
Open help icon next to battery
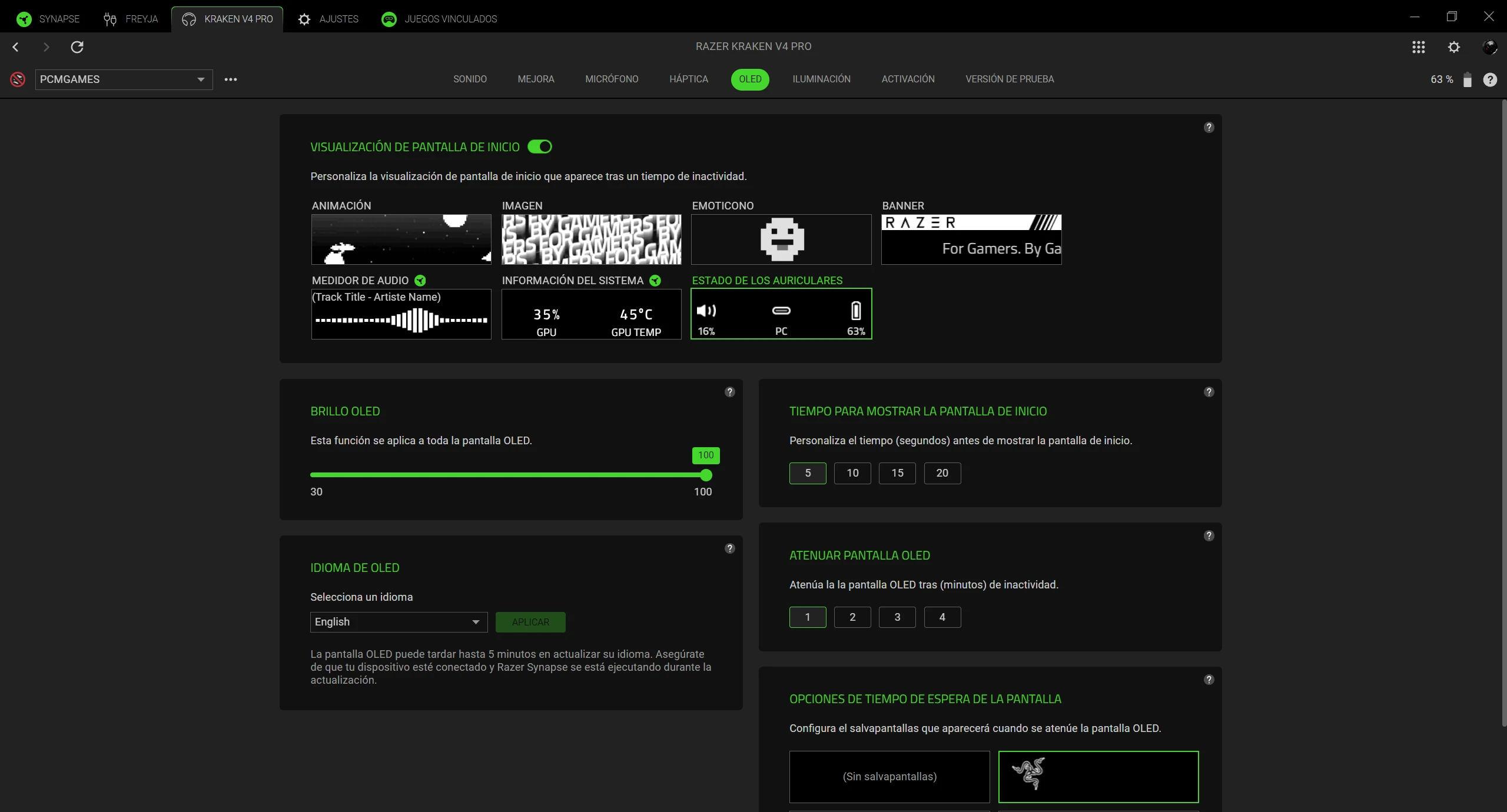1490,79
